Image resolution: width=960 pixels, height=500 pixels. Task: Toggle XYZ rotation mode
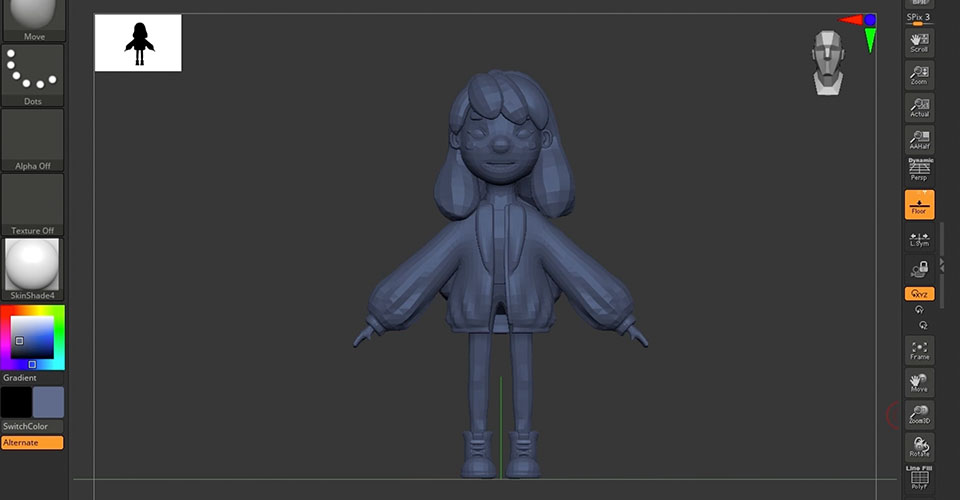click(920, 294)
